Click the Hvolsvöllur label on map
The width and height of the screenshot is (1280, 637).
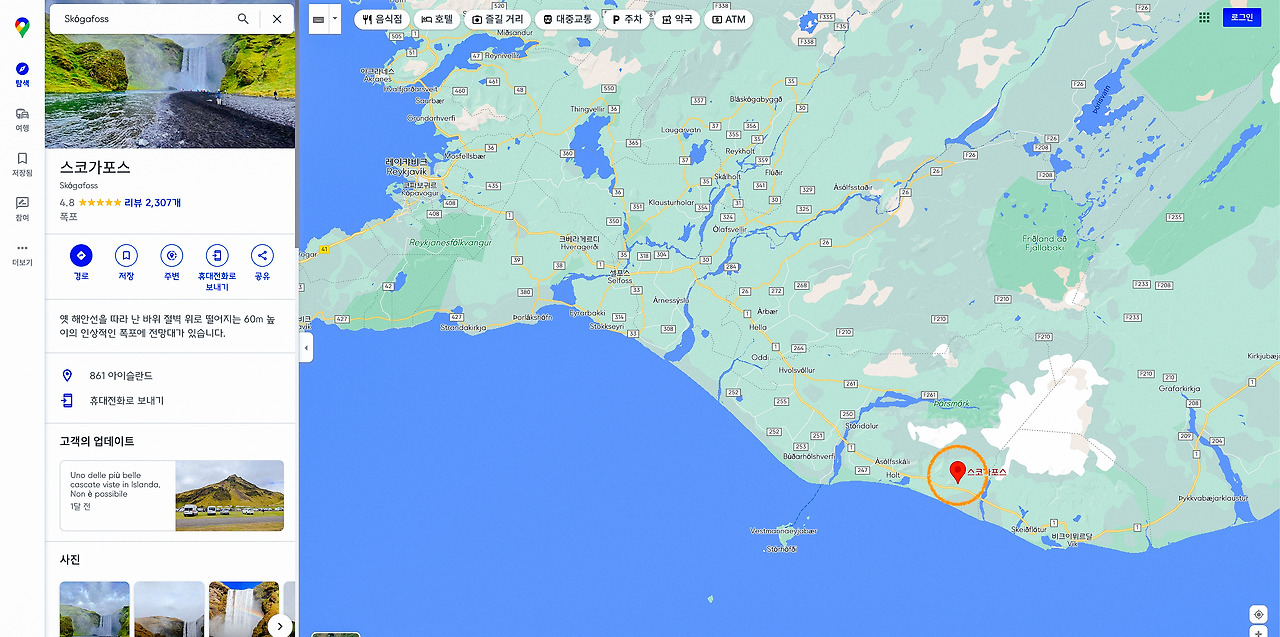pyautogui.click(x=797, y=370)
